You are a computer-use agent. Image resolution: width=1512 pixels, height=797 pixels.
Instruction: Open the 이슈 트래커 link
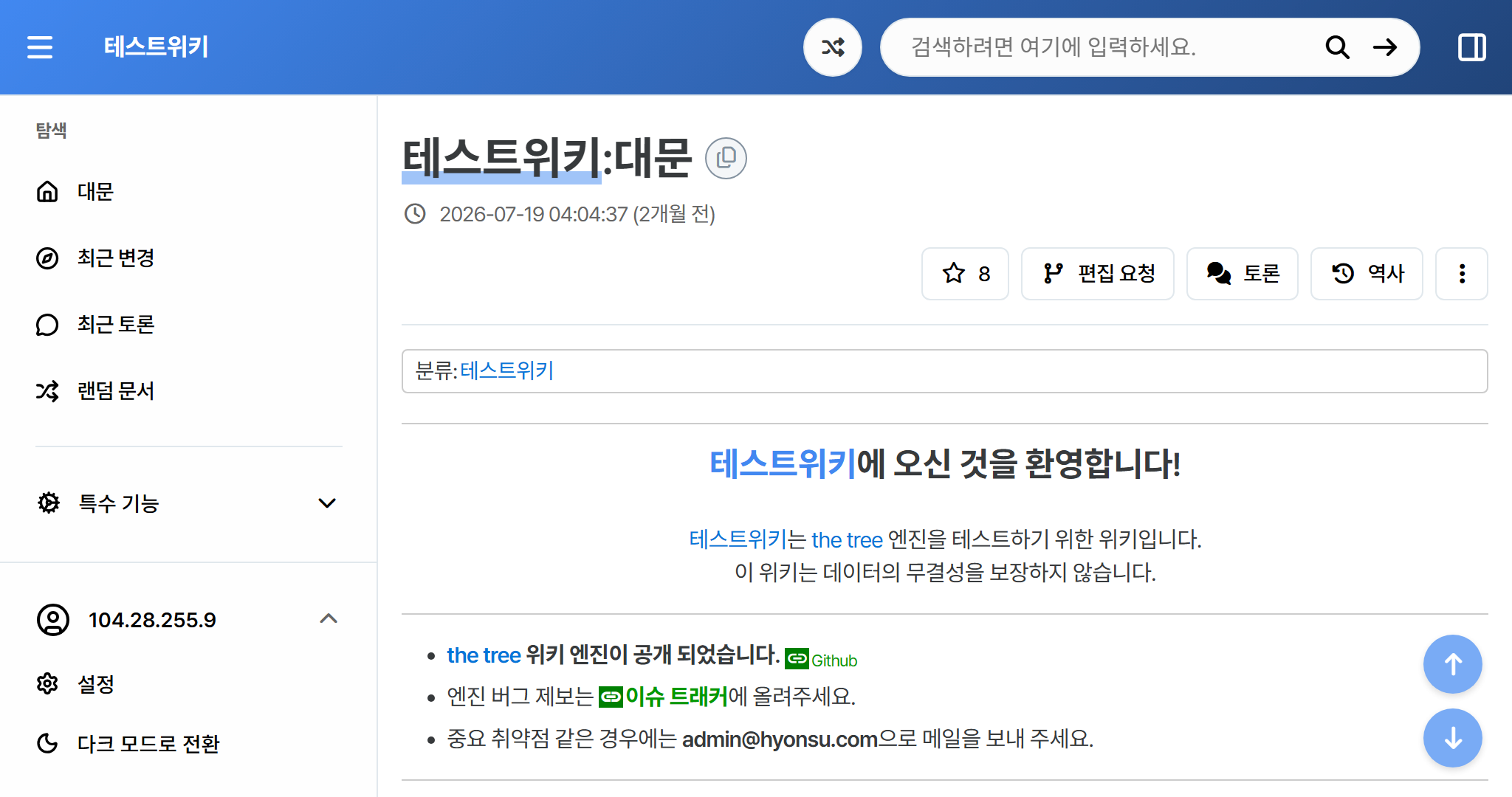663,697
